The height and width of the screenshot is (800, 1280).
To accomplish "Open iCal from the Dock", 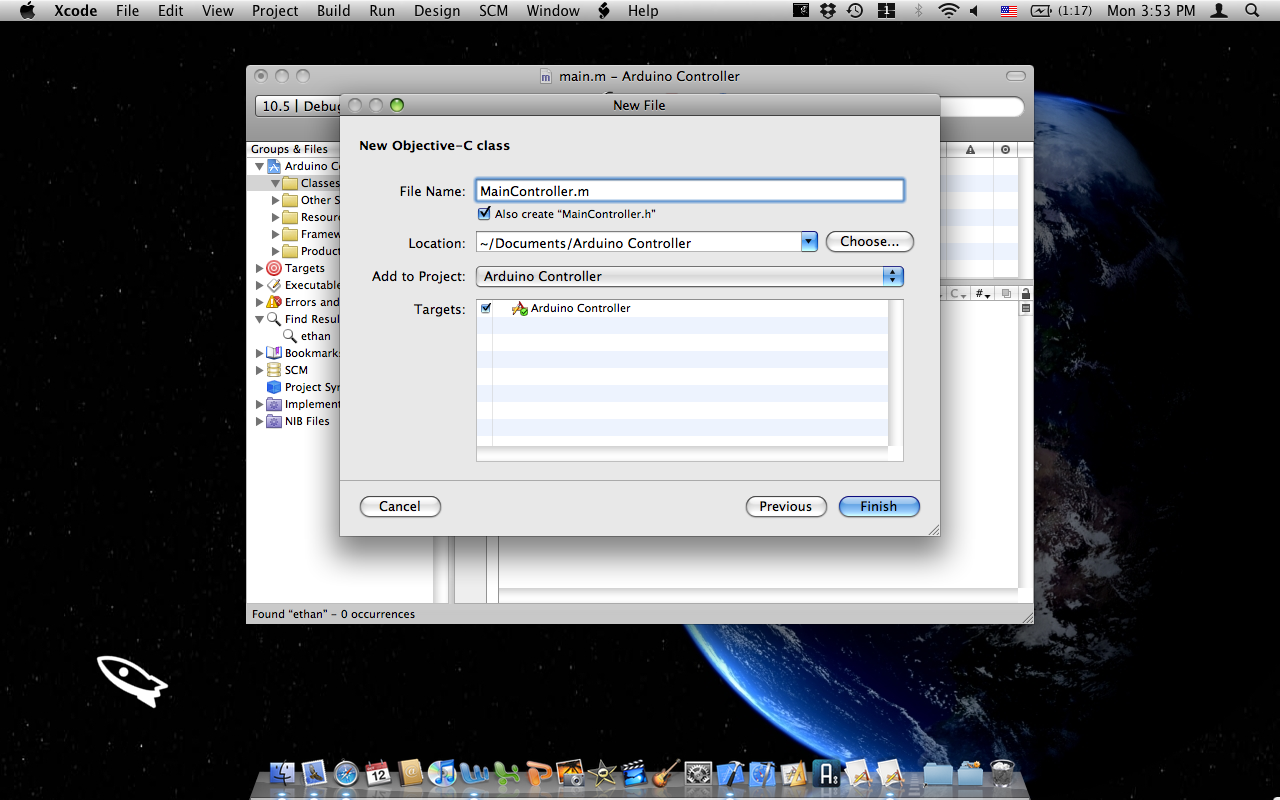I will pos(378,773).
